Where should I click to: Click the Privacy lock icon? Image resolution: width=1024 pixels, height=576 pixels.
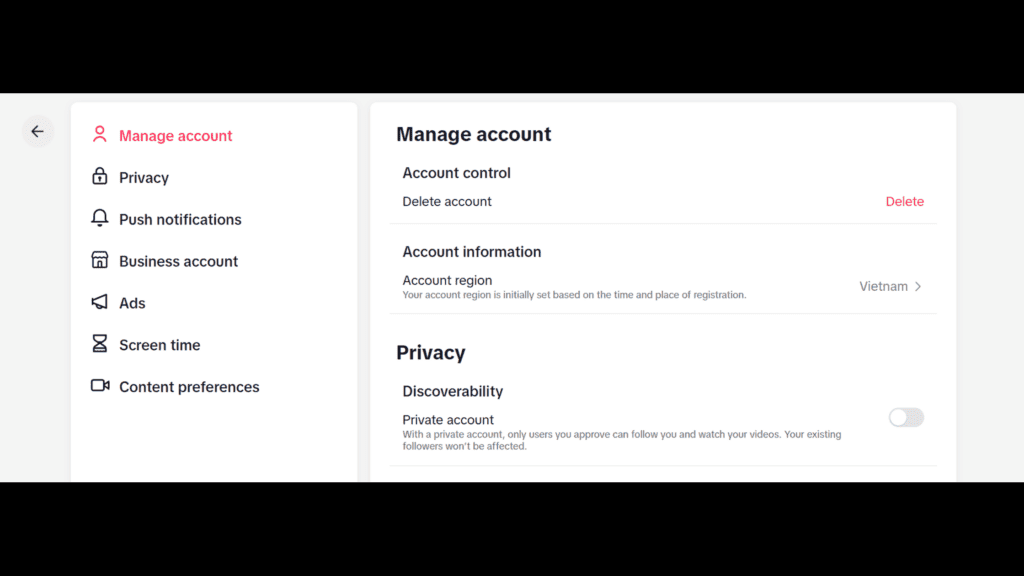tap(99, 177)
